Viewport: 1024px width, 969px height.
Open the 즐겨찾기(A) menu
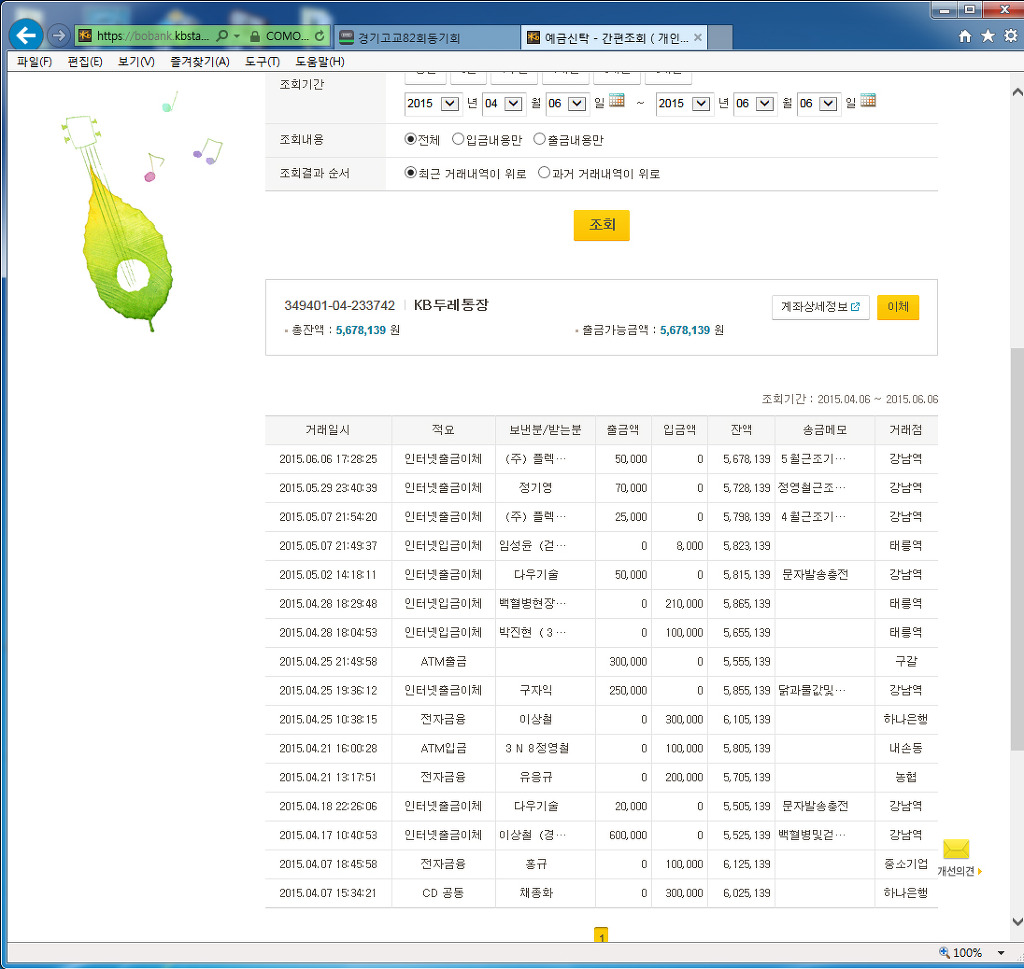pos(199,62)
